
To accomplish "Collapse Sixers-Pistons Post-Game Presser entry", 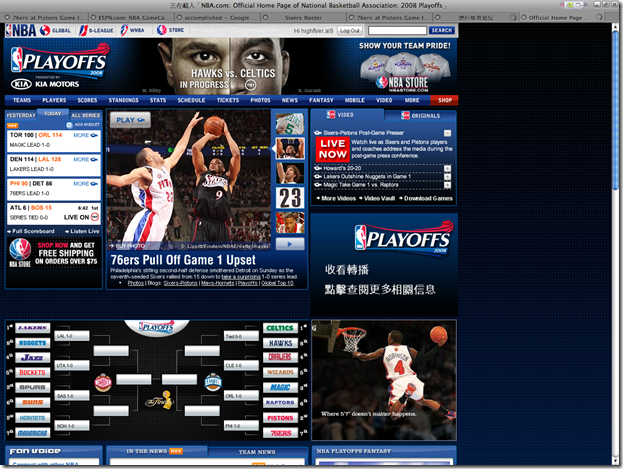I will (447, 133).
